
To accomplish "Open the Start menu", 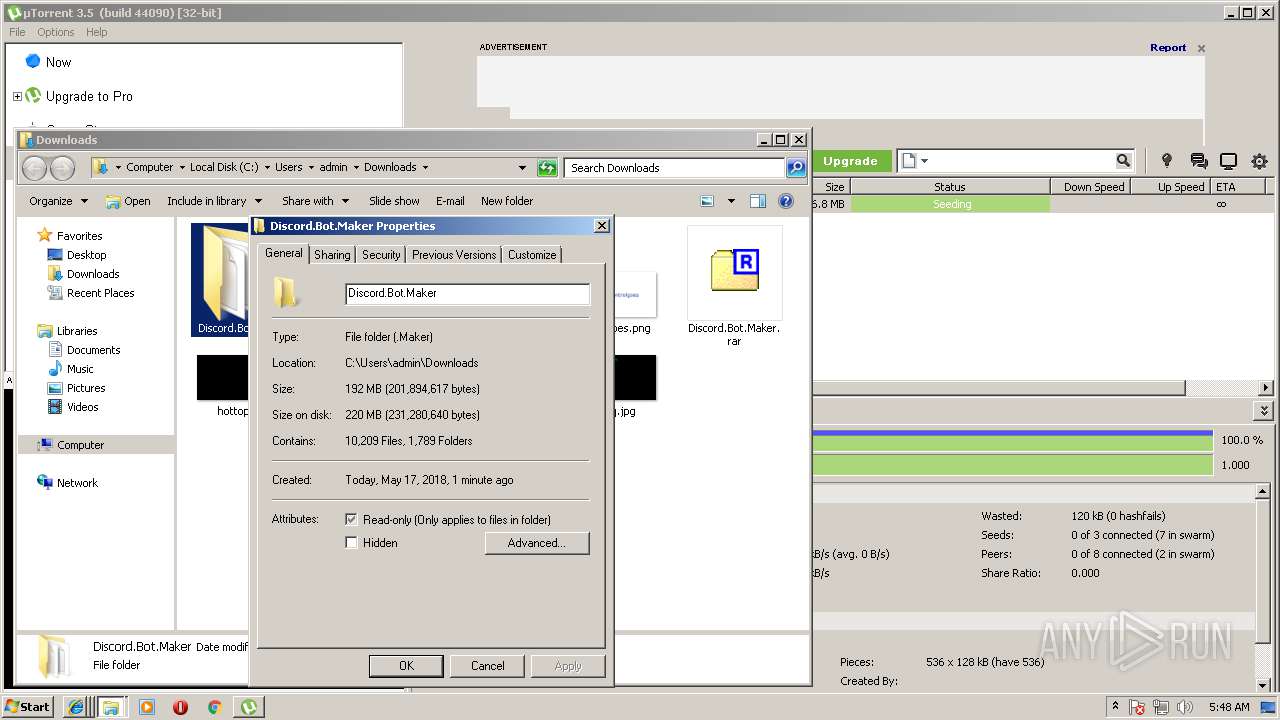I will pyautogui.click(x=27, y=707).
